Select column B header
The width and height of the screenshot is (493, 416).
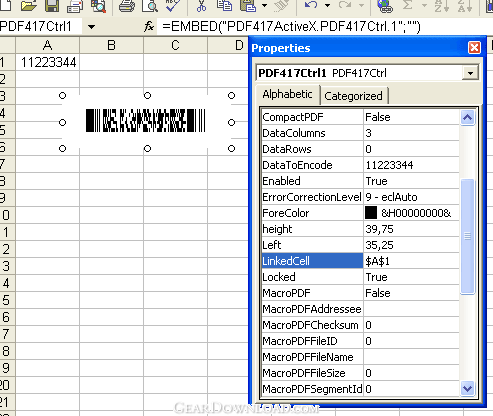point(112,45)
